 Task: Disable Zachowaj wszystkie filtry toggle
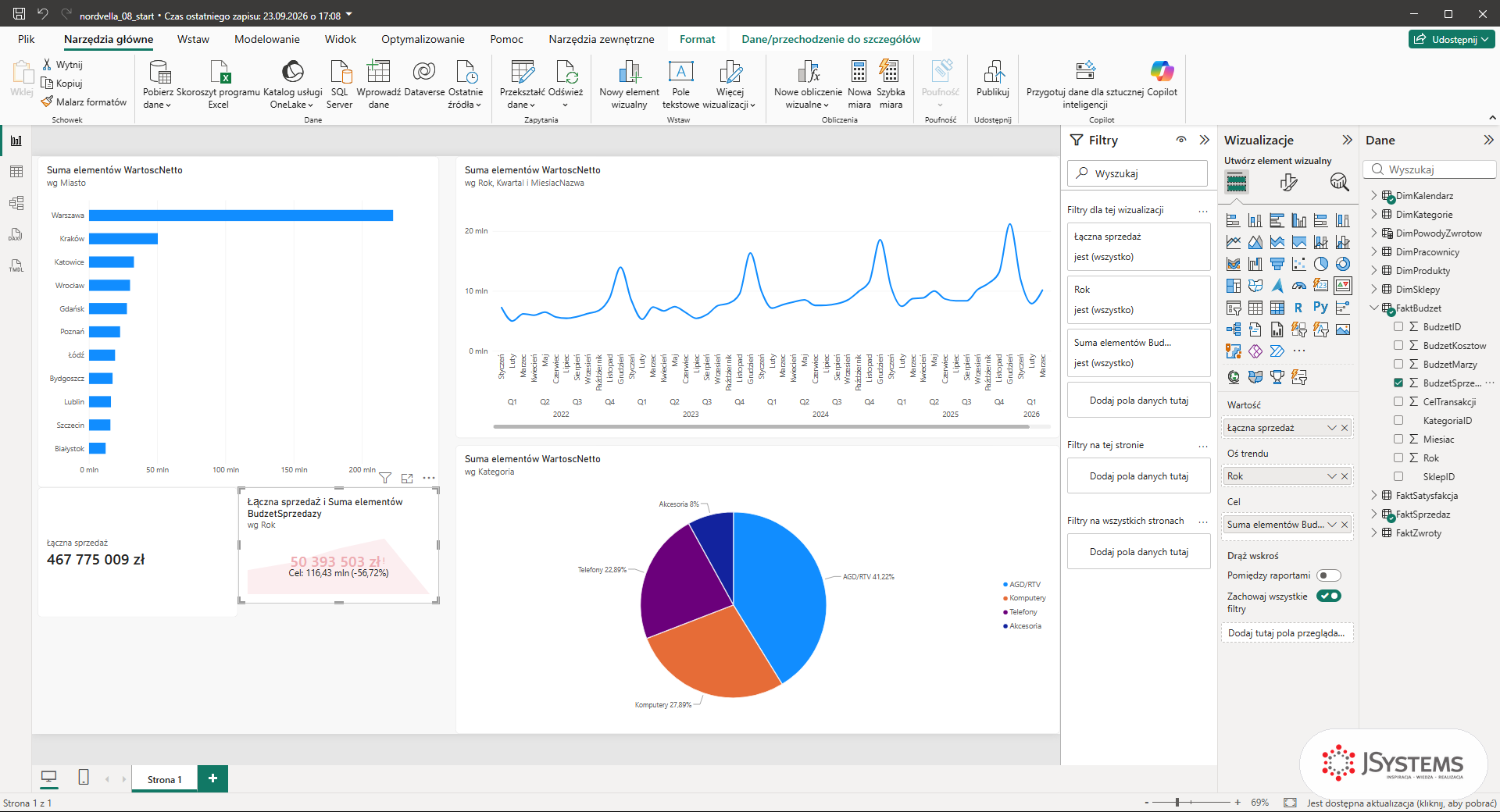tap(1329, 596)
